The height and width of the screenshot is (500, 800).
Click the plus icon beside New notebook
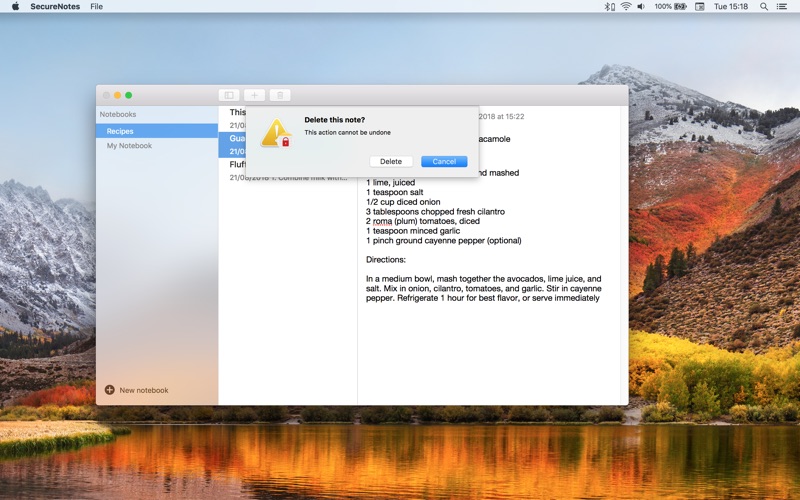point(109,390)
